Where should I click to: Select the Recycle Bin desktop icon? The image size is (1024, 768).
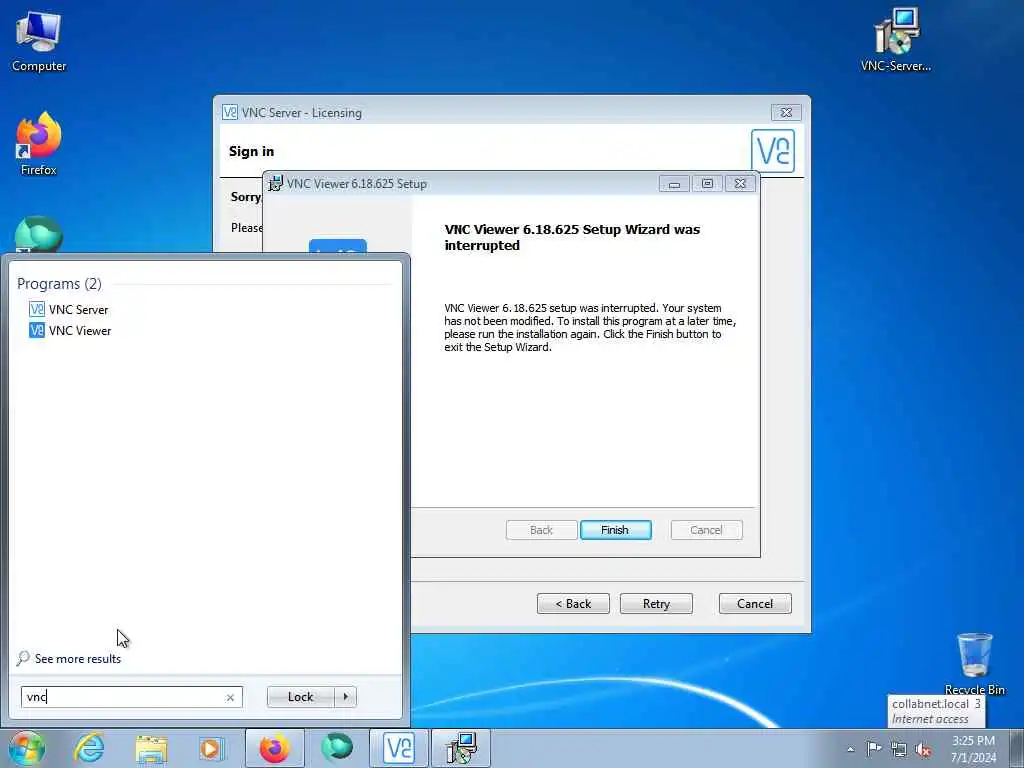pyautogui.click(x=974, y=663)
